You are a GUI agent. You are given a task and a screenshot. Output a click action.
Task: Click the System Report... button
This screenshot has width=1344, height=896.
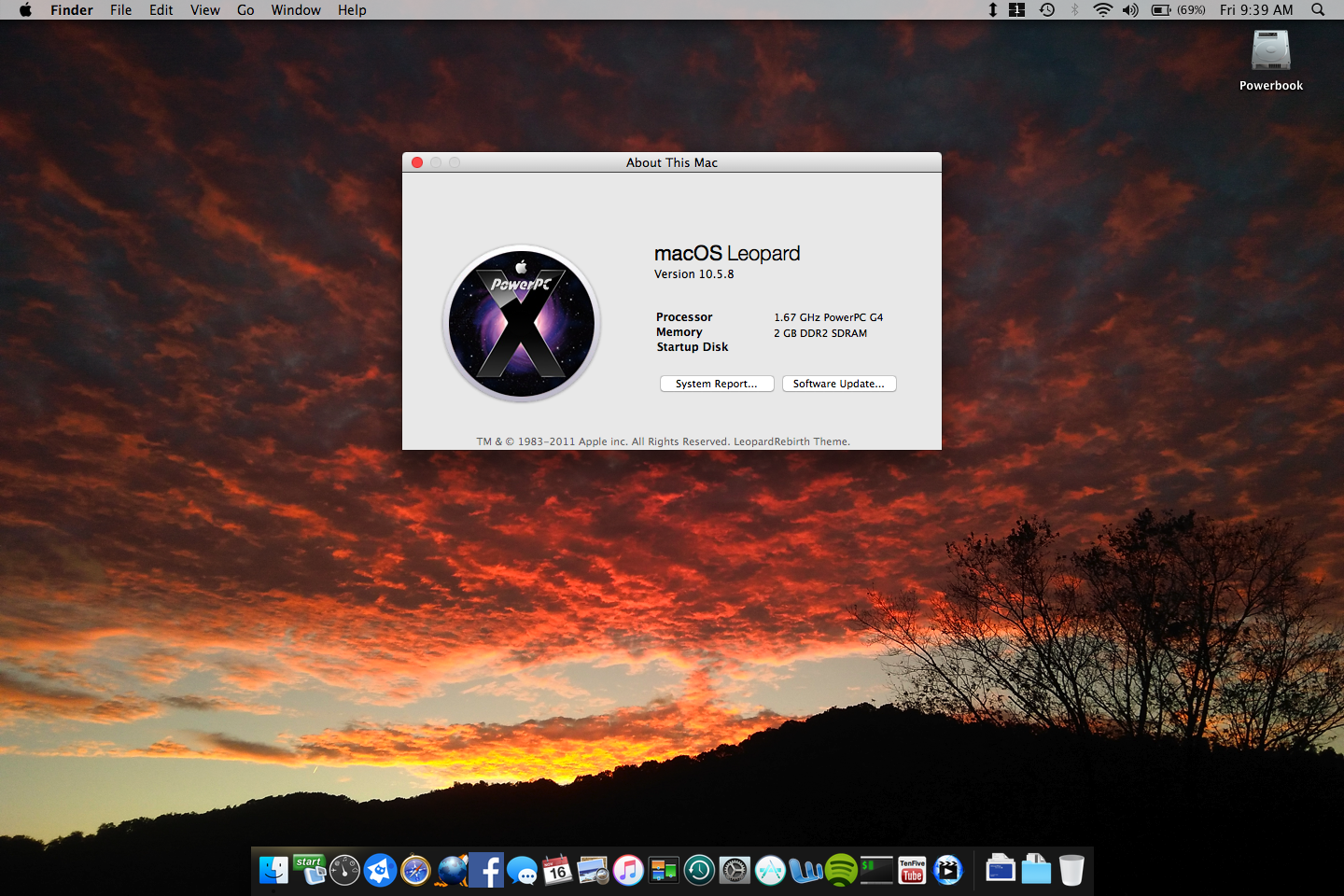click(x=717, y=384)
